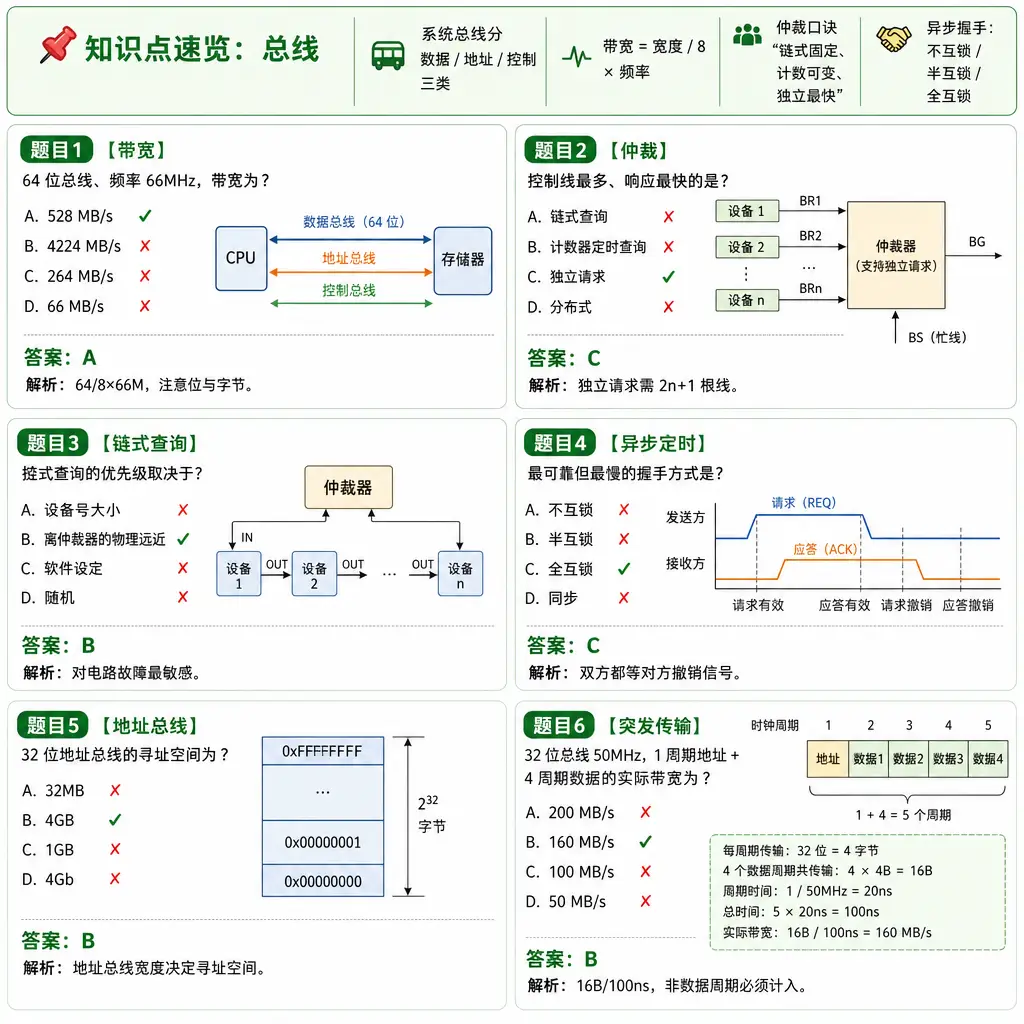Image resolution: width=1024 pixels, height=1024 pixels.
Task: Click the 【异步定时】 heading
Action: (x=658, y=443)
